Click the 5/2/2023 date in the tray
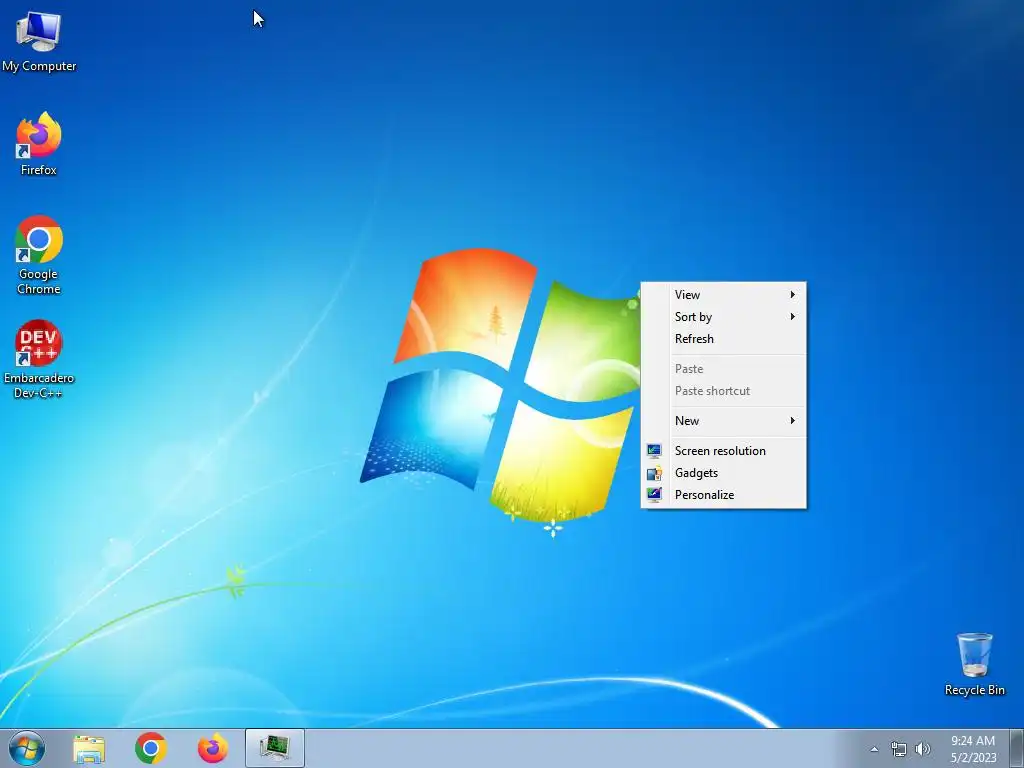 973,758
